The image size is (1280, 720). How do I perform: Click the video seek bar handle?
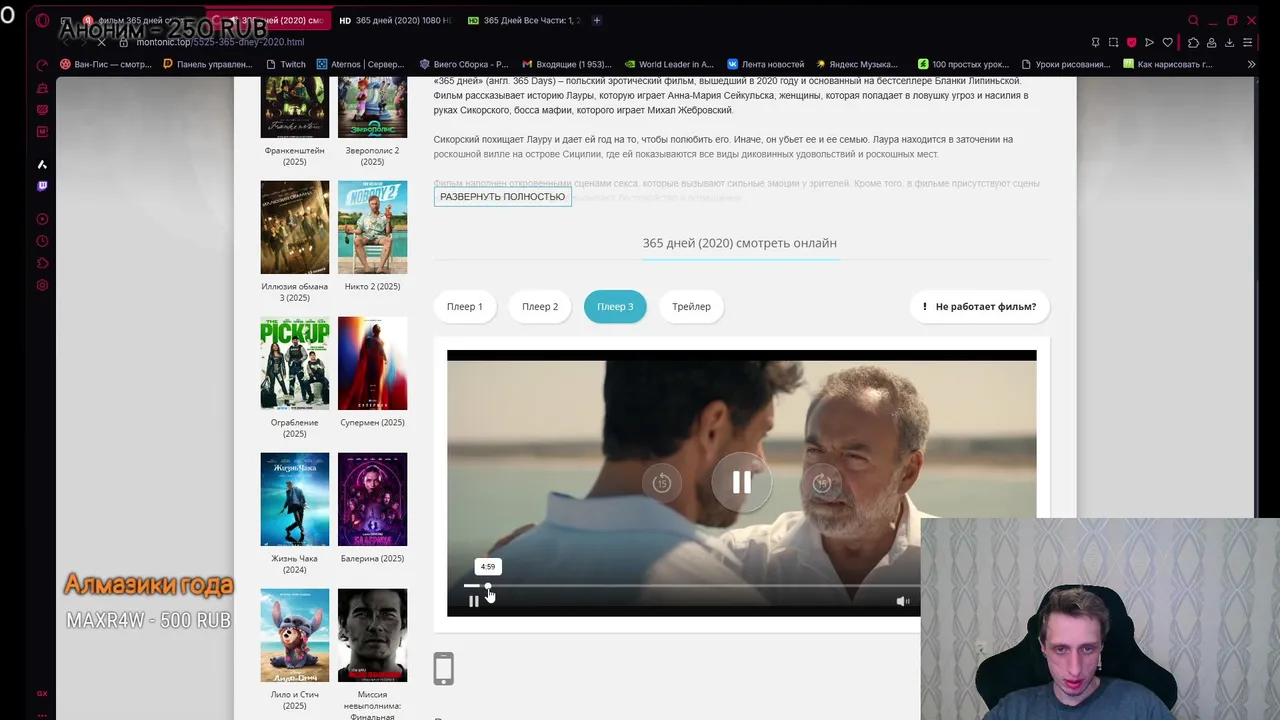[x=487, y=586]
